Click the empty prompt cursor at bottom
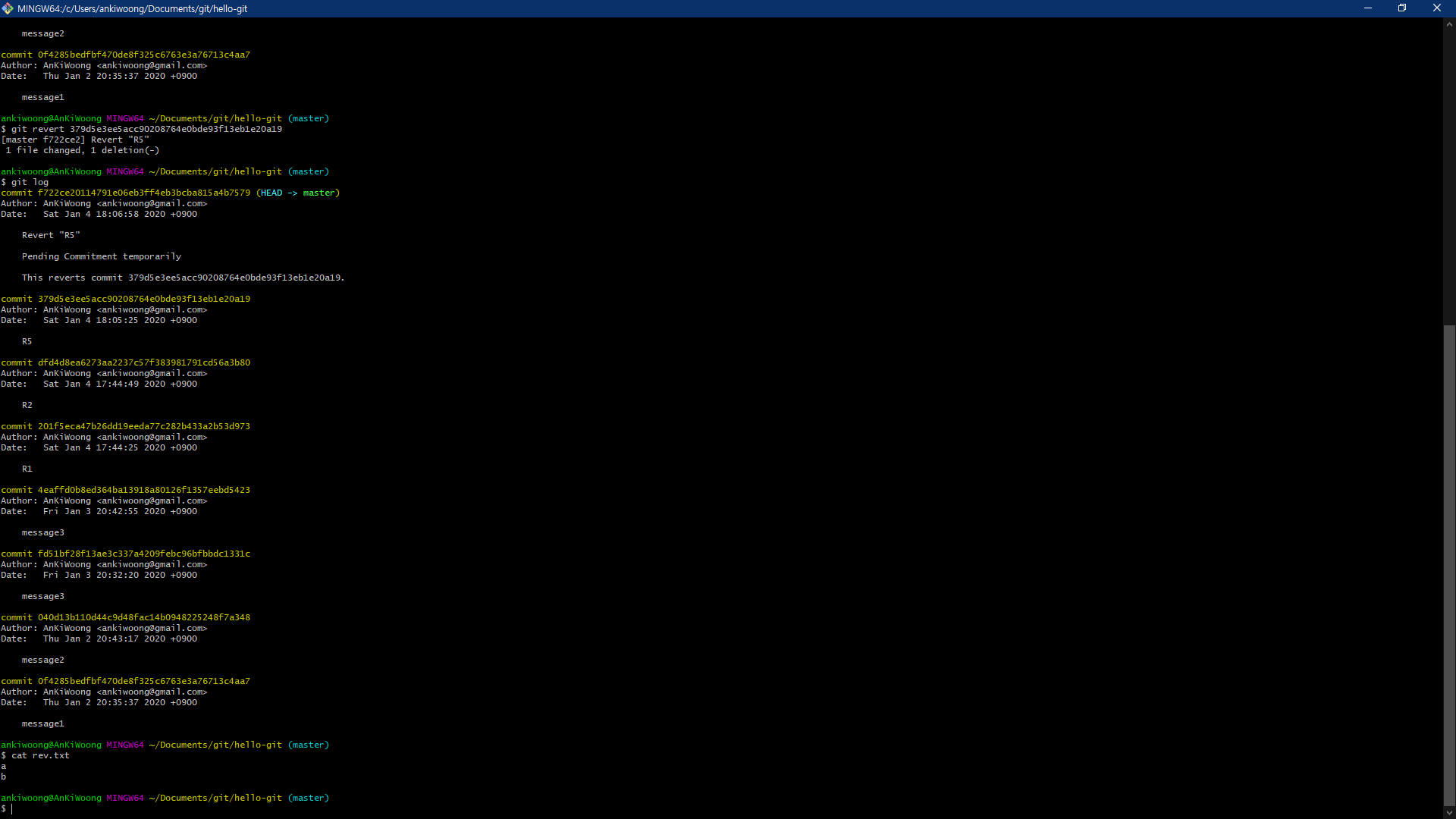Image resolution: width=1456 pixels, height=819 pixels. 11,808
